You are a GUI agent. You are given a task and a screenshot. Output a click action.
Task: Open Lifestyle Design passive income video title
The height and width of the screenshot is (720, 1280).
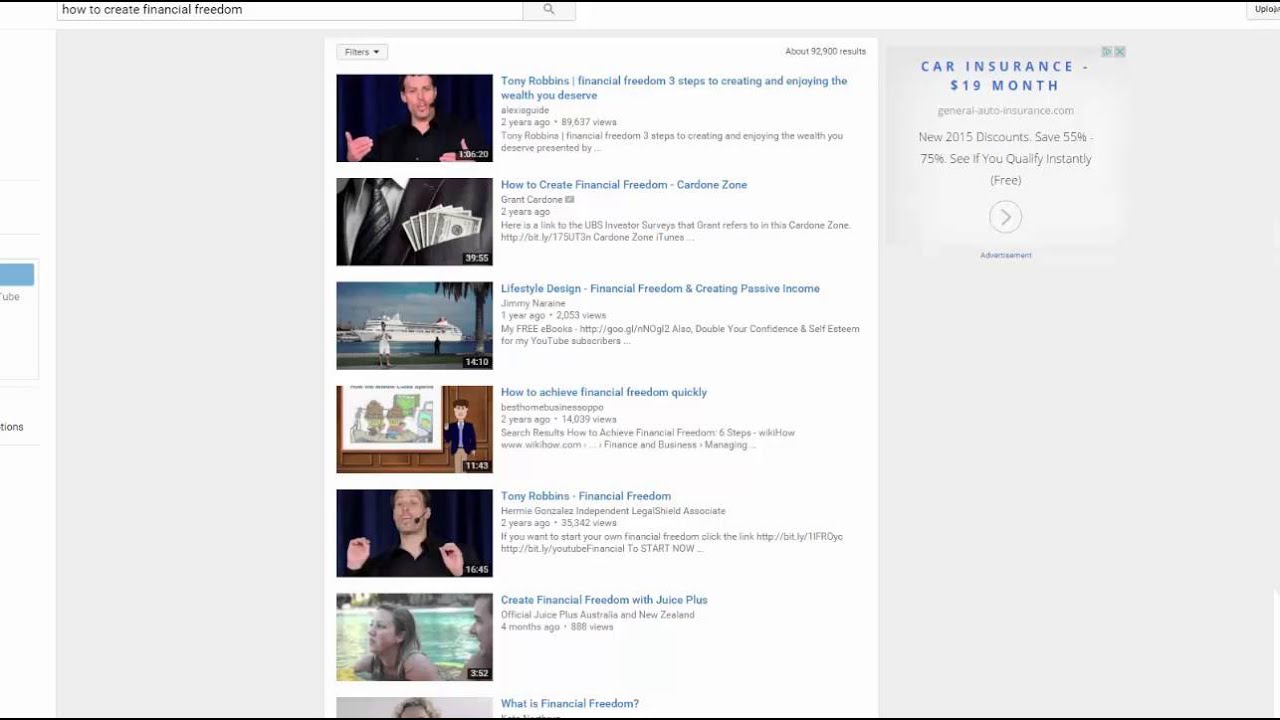pos(660,289)
